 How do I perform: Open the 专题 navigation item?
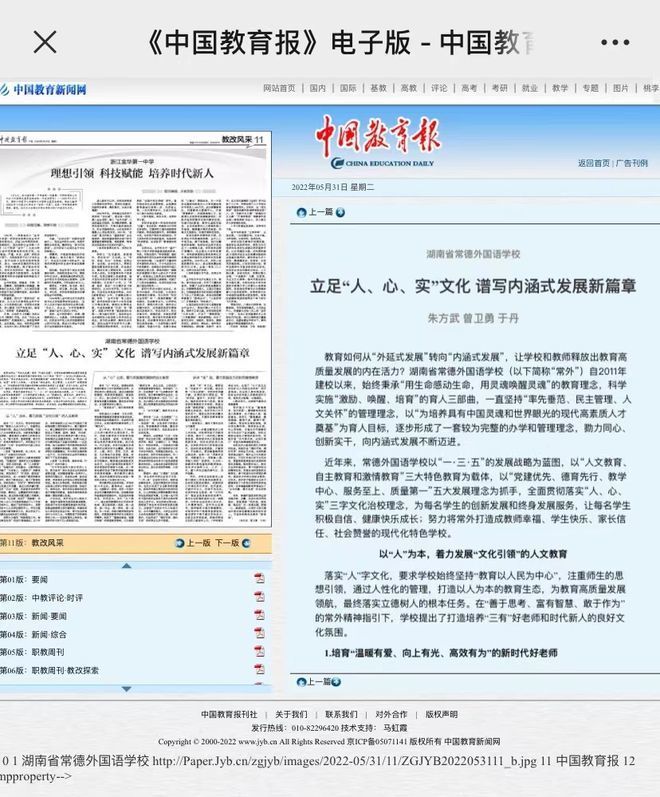click(590, 88)
